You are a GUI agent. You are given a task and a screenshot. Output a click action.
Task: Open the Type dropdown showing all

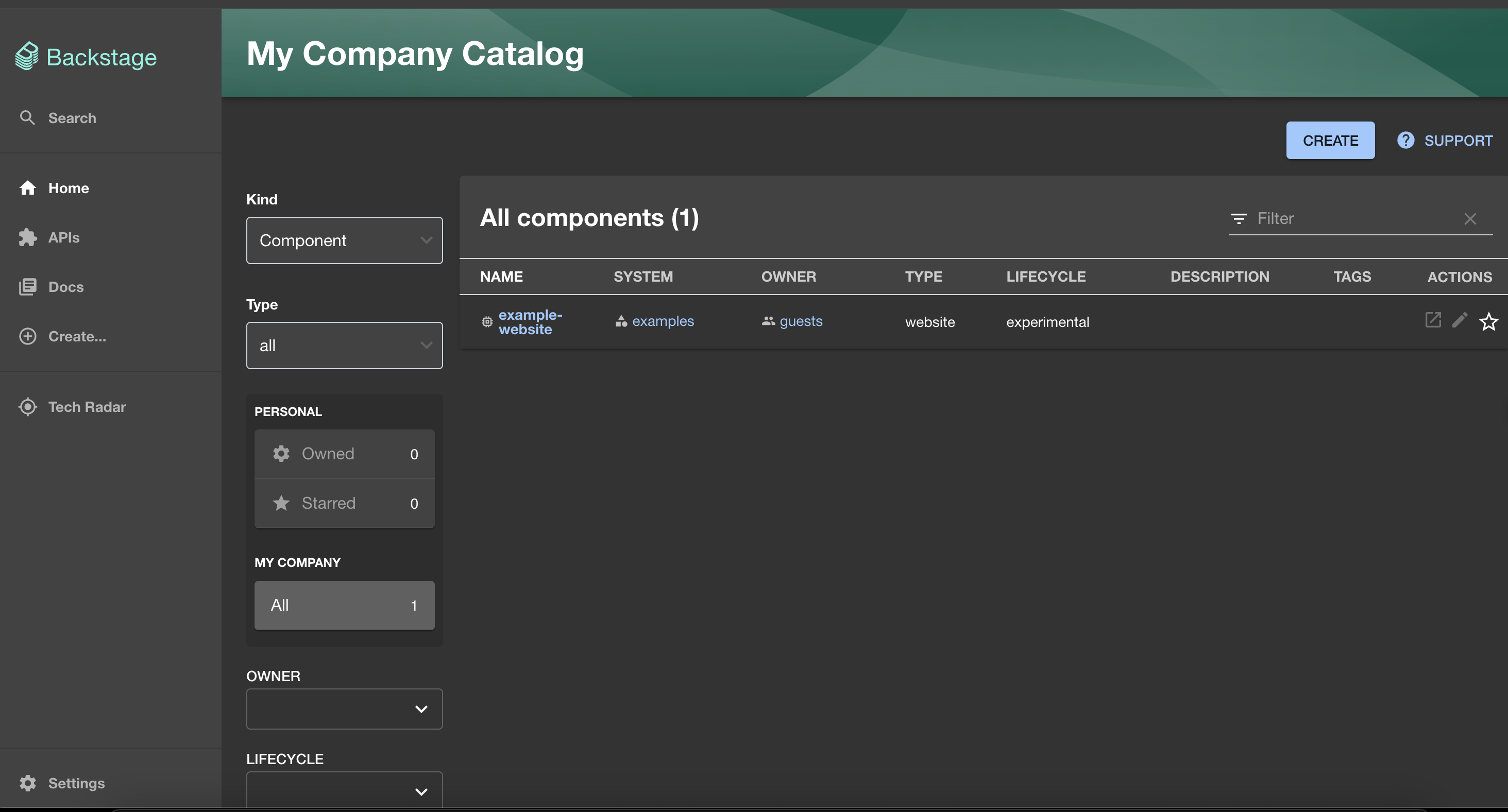coord(344,345)
